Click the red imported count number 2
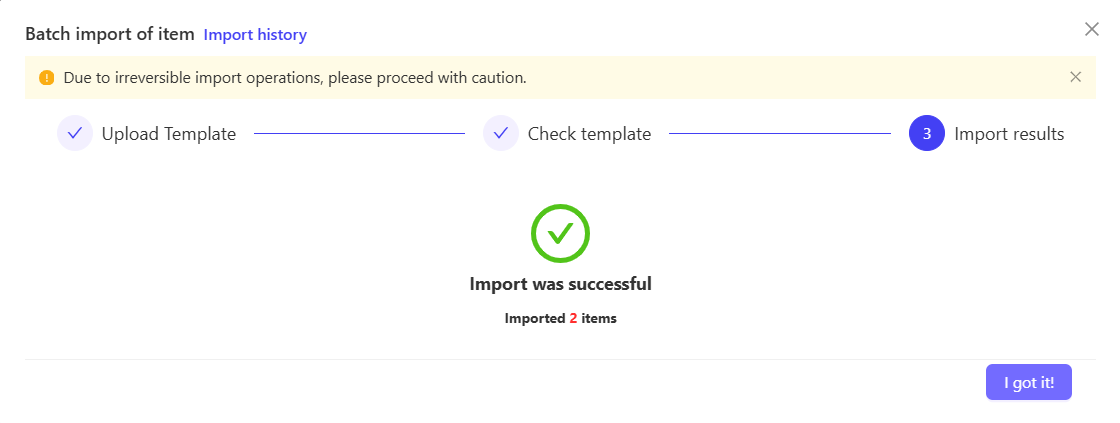The image size is (1120, 423). (573, 319)
